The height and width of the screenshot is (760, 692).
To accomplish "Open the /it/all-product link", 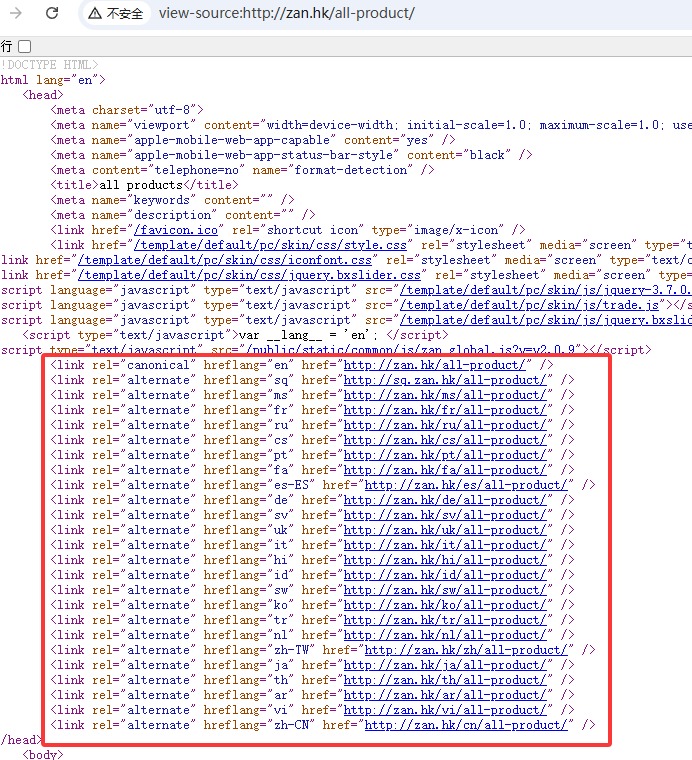I will pos(445,545).
